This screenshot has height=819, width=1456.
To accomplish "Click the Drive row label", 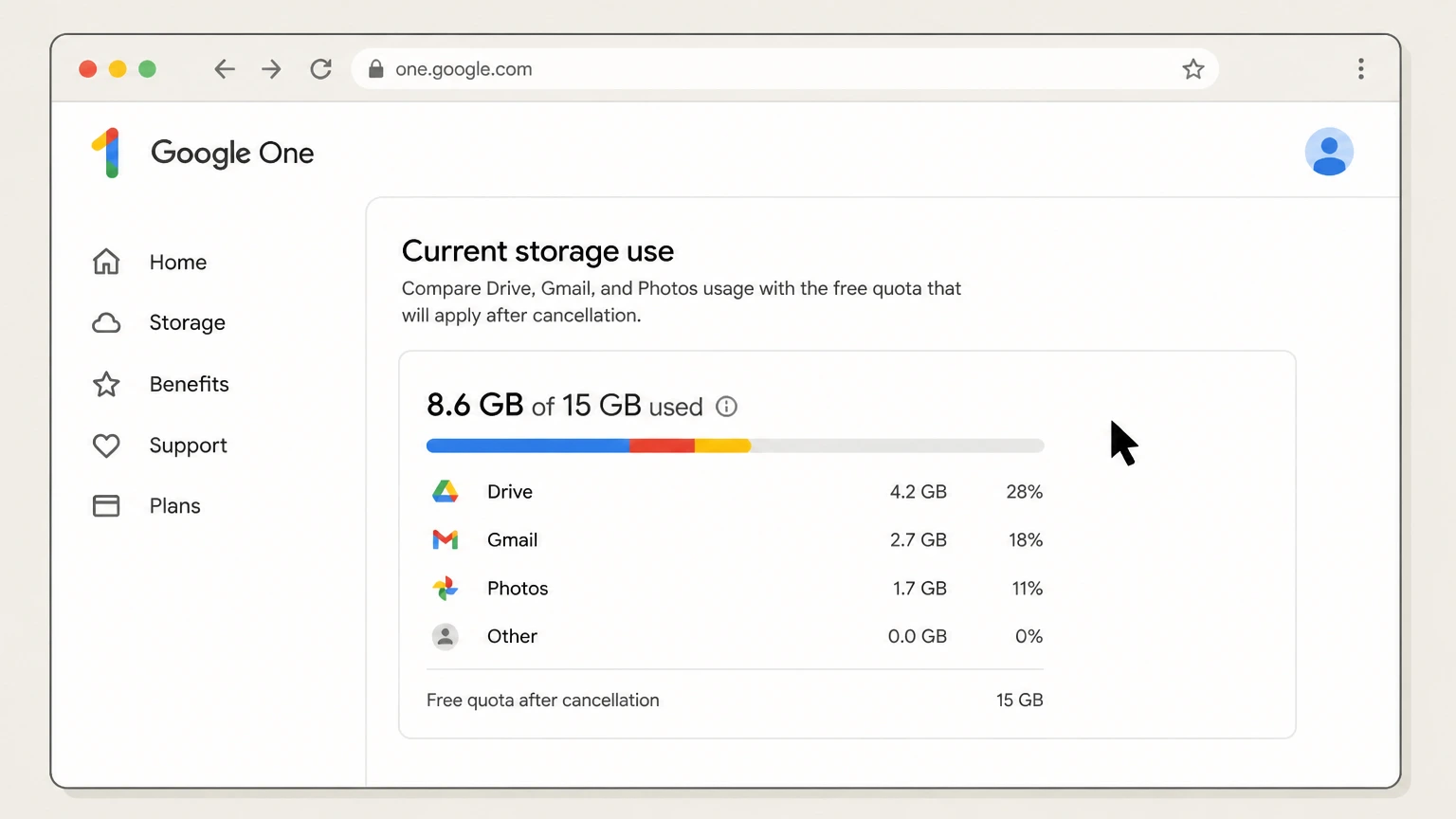I will pyautogui.click(x=510, y=492).
